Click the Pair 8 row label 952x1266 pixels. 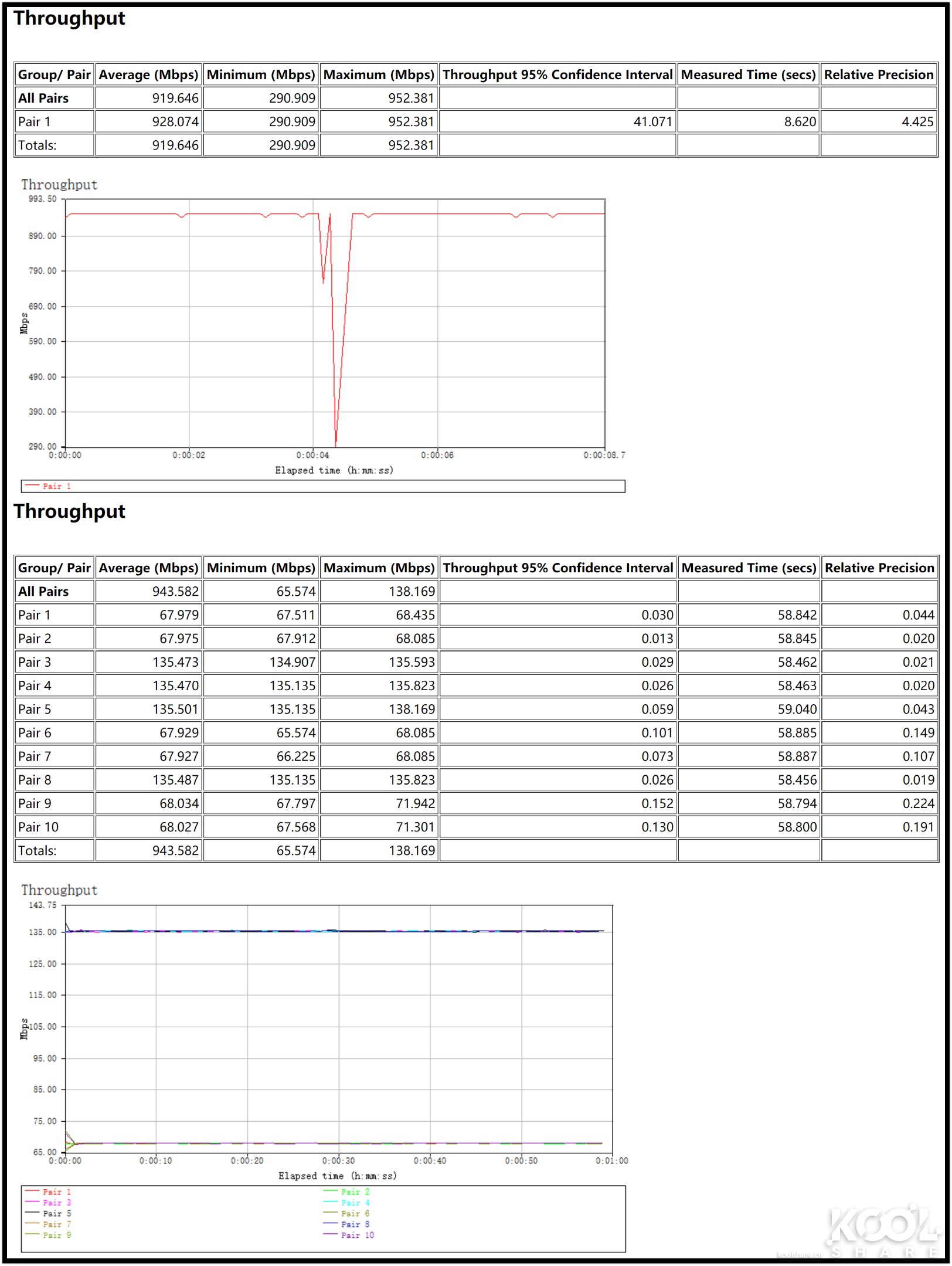(x=35, y=780)
